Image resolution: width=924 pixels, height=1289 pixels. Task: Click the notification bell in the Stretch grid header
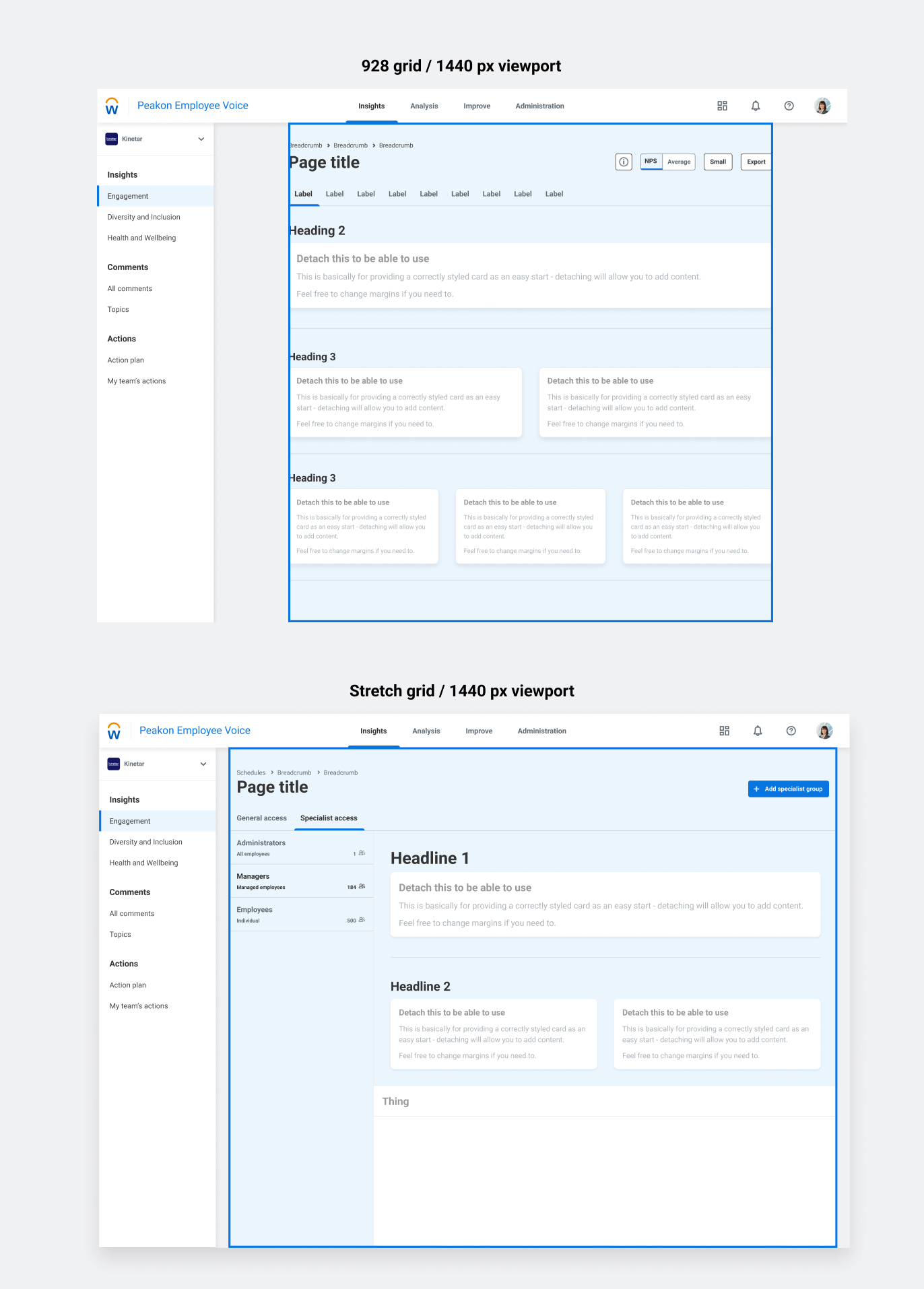point(758,731)
